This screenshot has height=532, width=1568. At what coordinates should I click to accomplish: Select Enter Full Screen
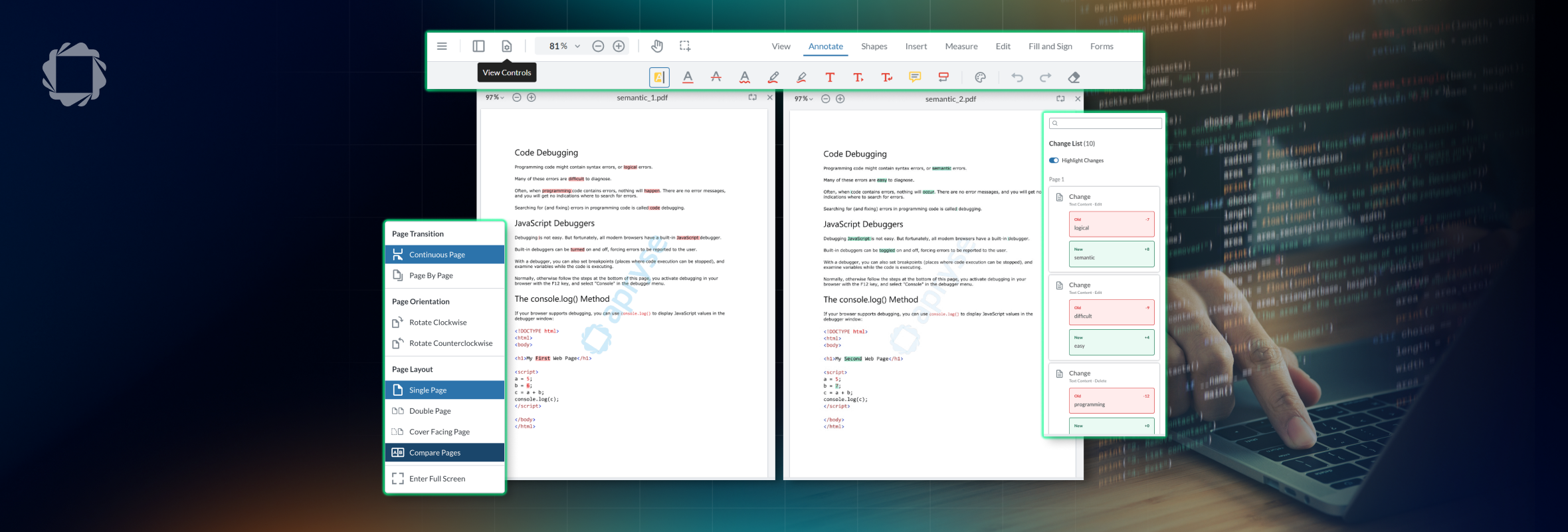444,479
